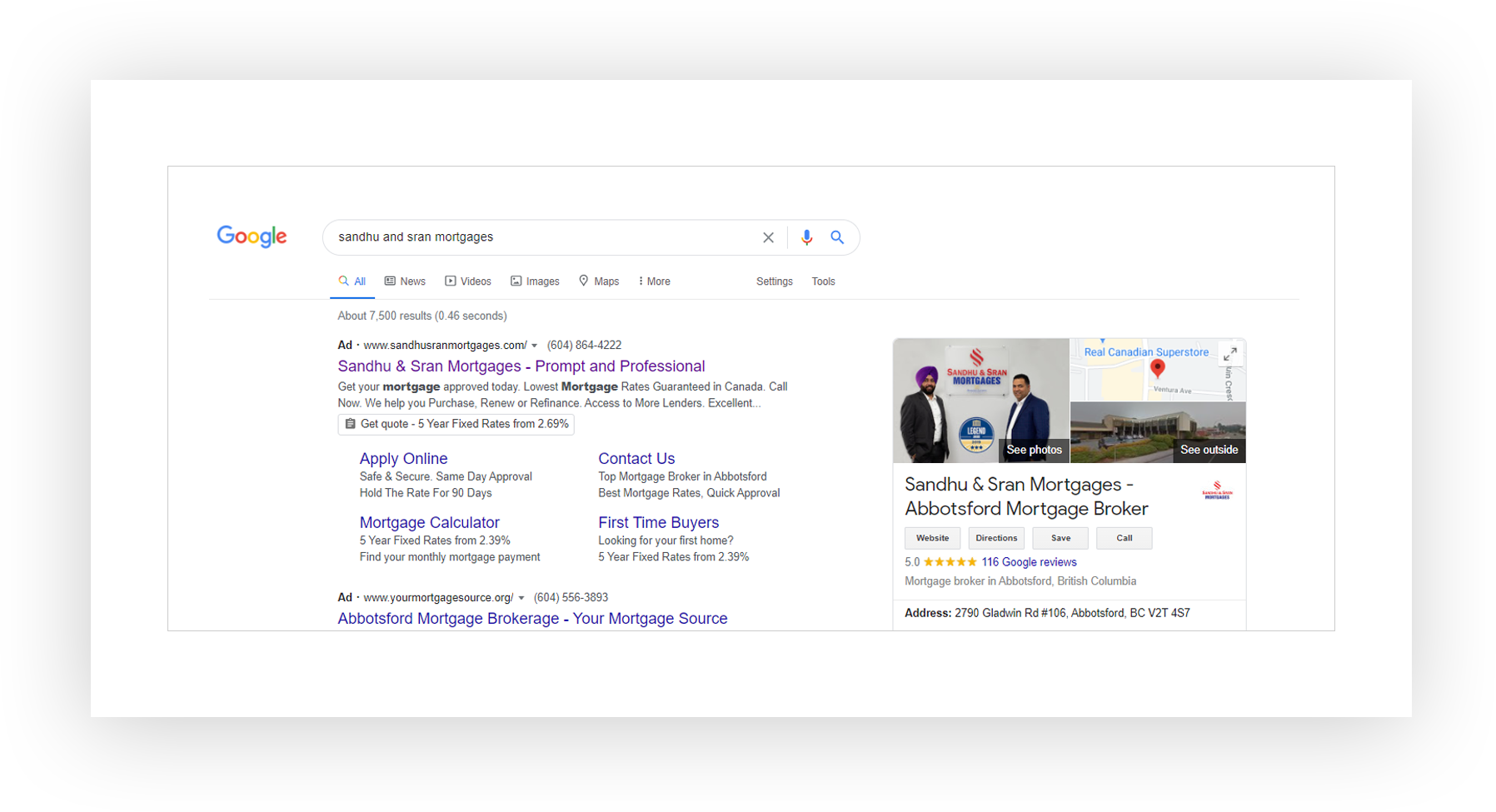This screenshot has height=812, width=1496.
Task: Select the All results tab
Action: (352, 281)
